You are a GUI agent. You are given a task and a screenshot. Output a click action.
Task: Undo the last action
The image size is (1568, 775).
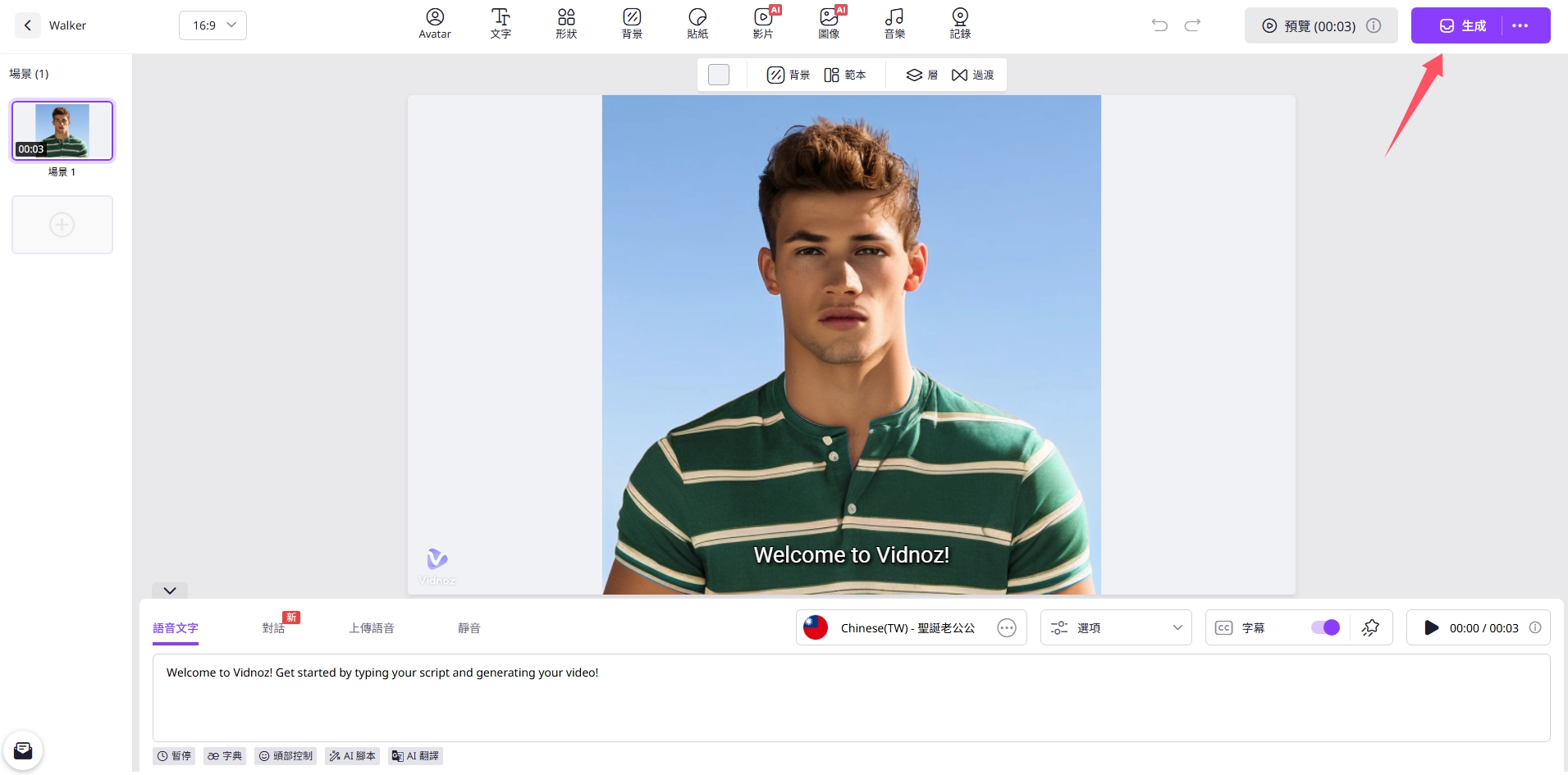pyautogui.click(x=1159, y=25)
